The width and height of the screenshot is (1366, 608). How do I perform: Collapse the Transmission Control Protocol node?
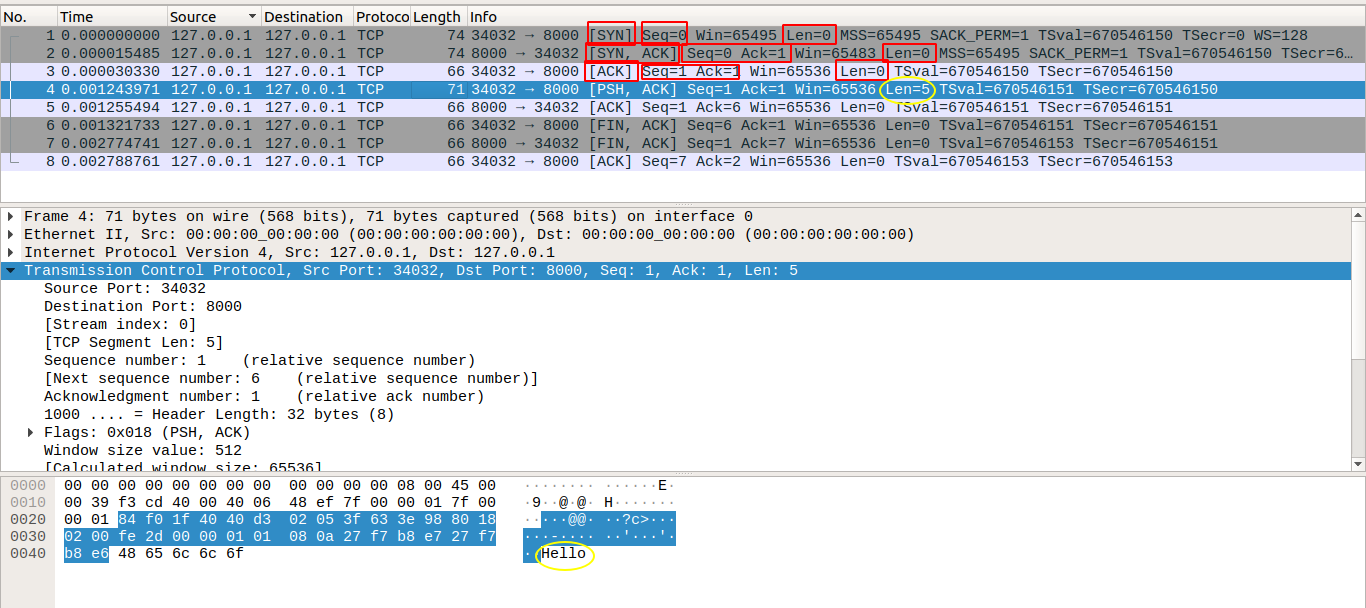[x=11, y=270]
